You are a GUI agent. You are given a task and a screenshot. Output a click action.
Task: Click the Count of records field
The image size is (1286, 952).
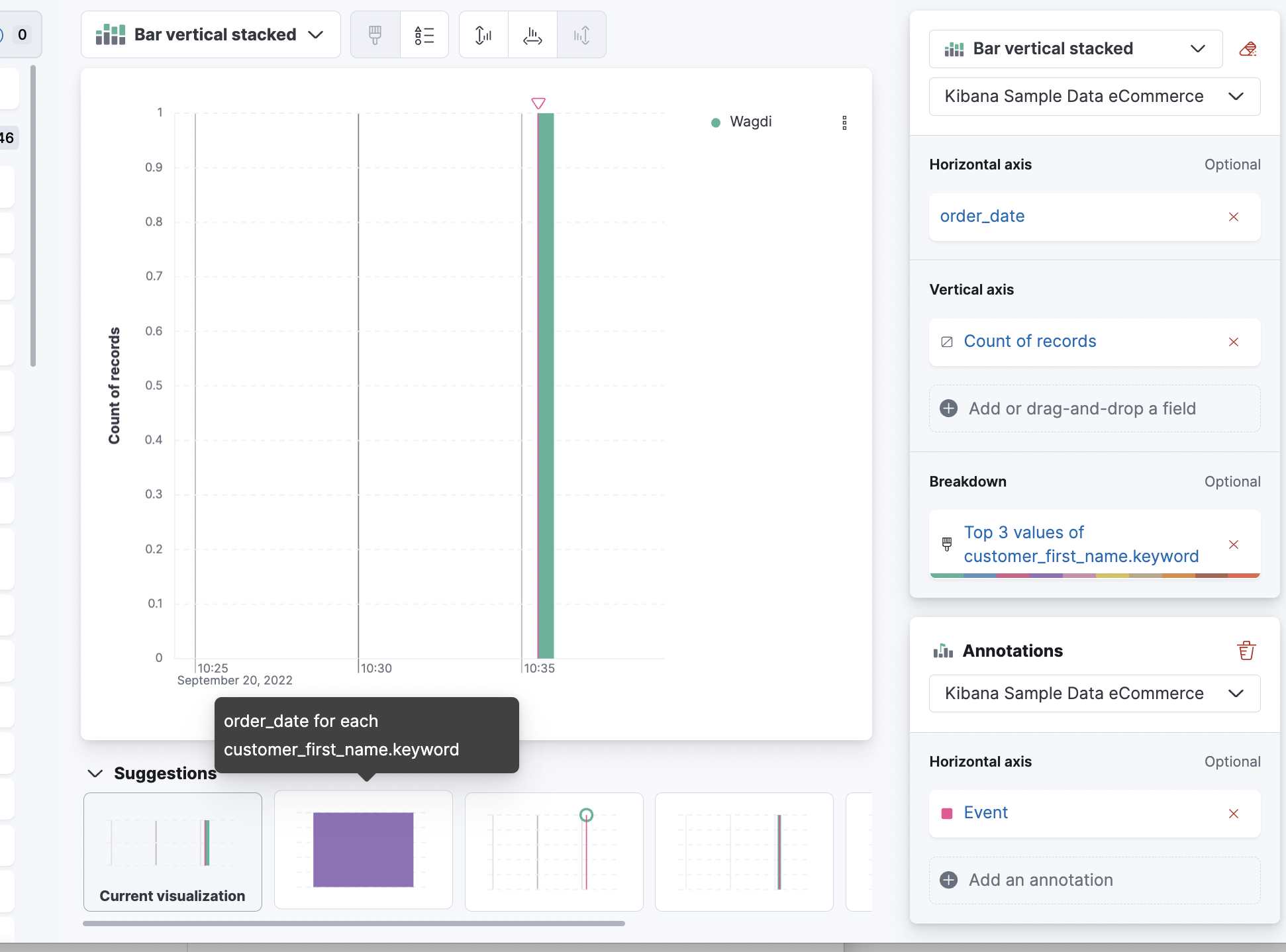coord(1030,341)
